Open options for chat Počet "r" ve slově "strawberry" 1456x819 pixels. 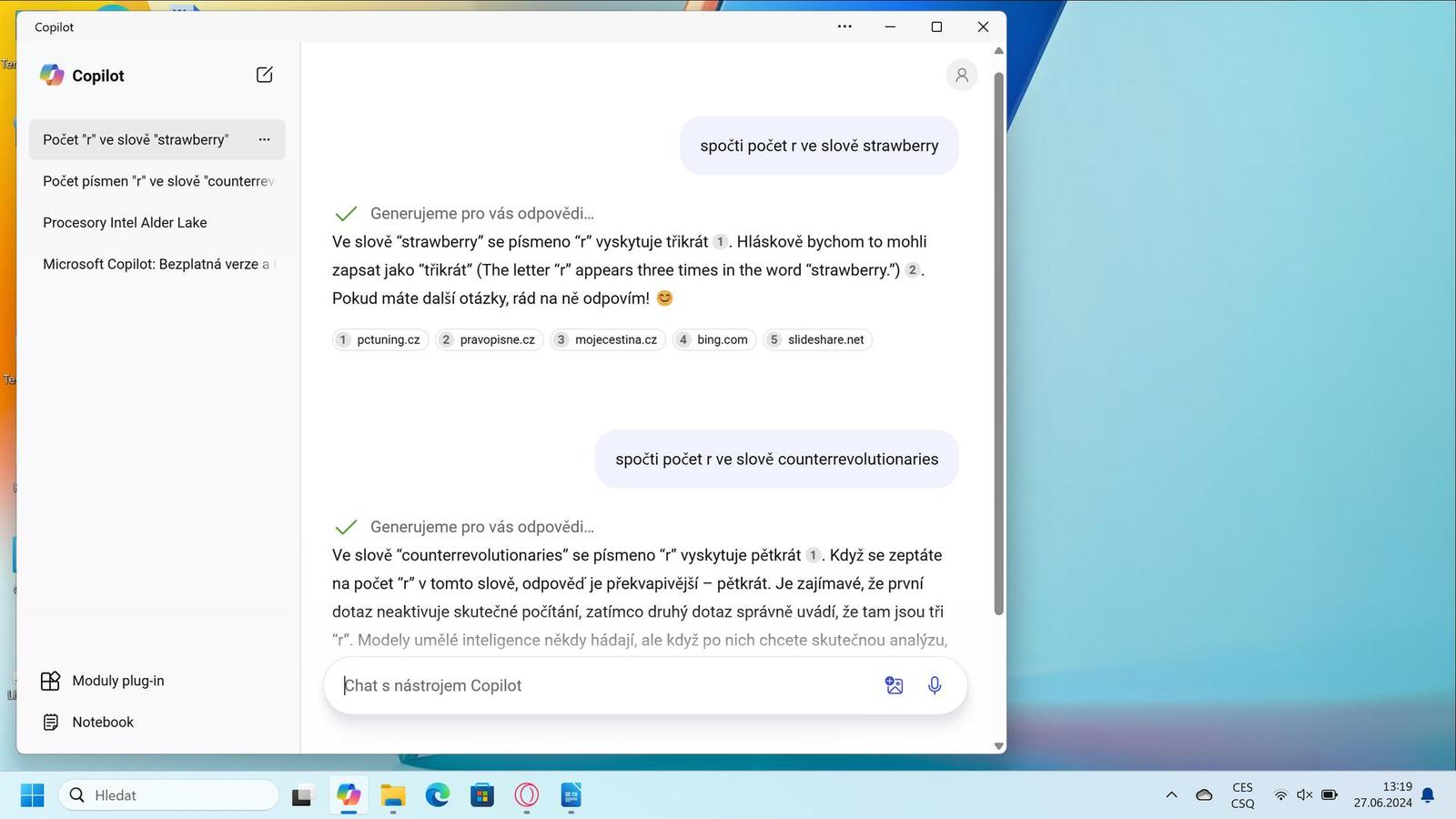pos(264,139)
